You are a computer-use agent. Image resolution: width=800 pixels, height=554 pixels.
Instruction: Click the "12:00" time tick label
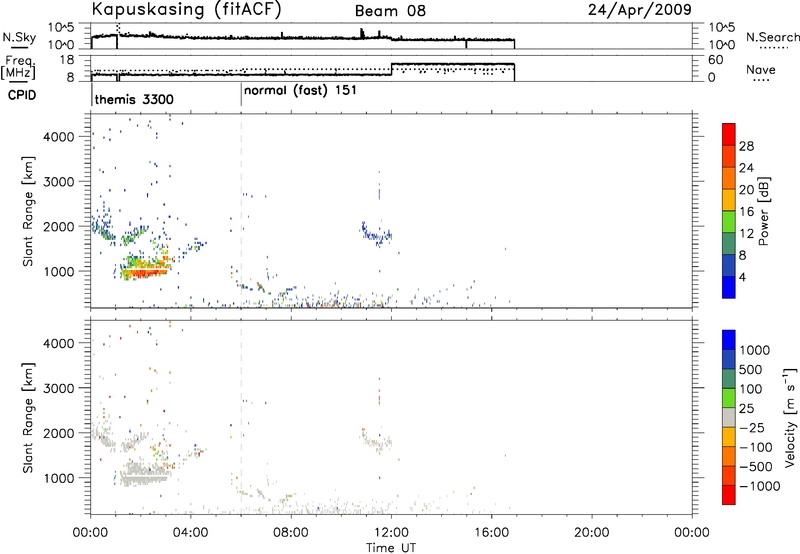(391, 533)
